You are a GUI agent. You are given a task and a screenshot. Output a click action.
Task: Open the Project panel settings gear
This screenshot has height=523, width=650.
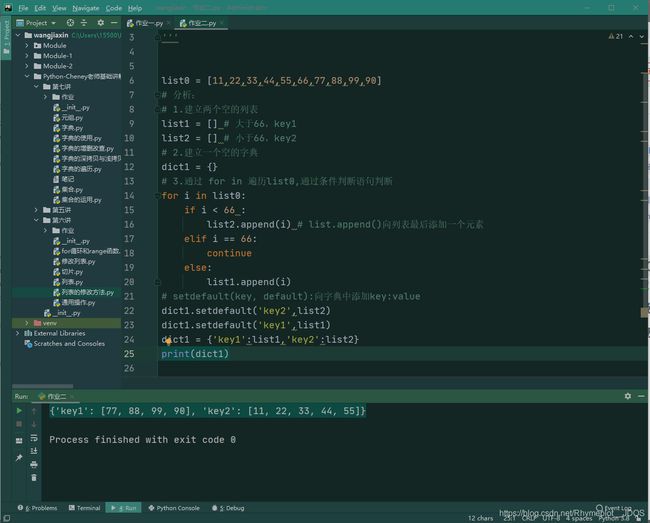101,23
